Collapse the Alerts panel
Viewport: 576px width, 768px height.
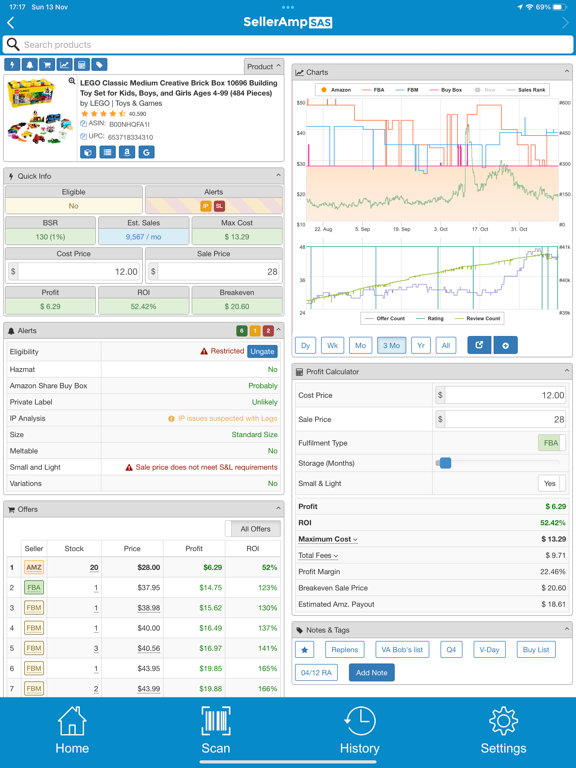pyautogui.click(x=278, y=330)
